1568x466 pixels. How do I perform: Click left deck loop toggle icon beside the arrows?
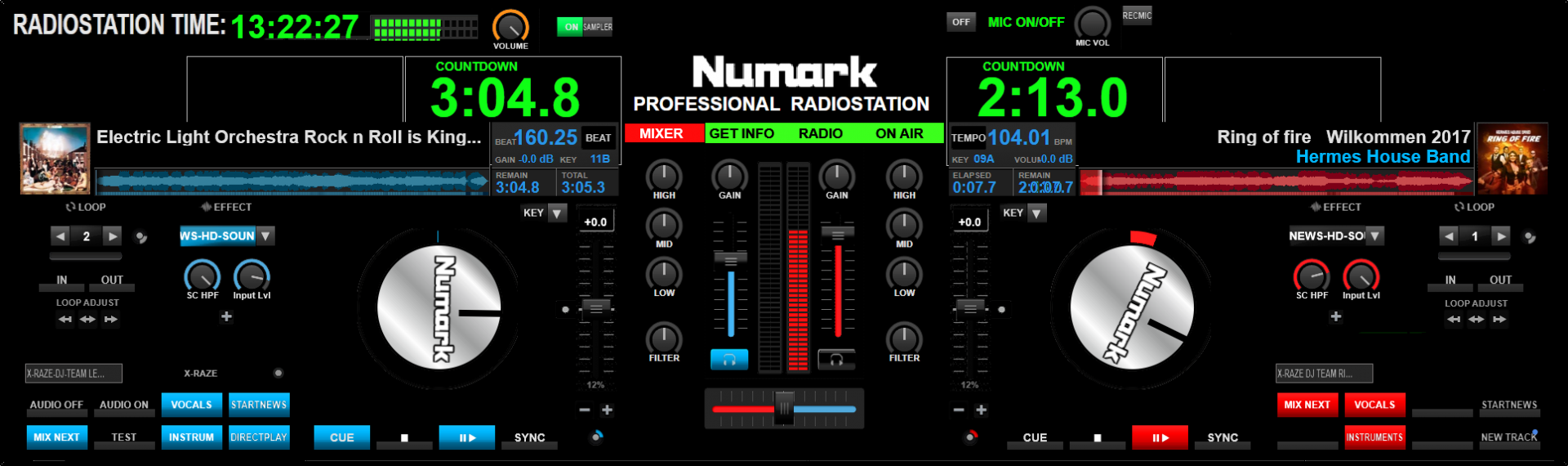click(x=141, y=237)
